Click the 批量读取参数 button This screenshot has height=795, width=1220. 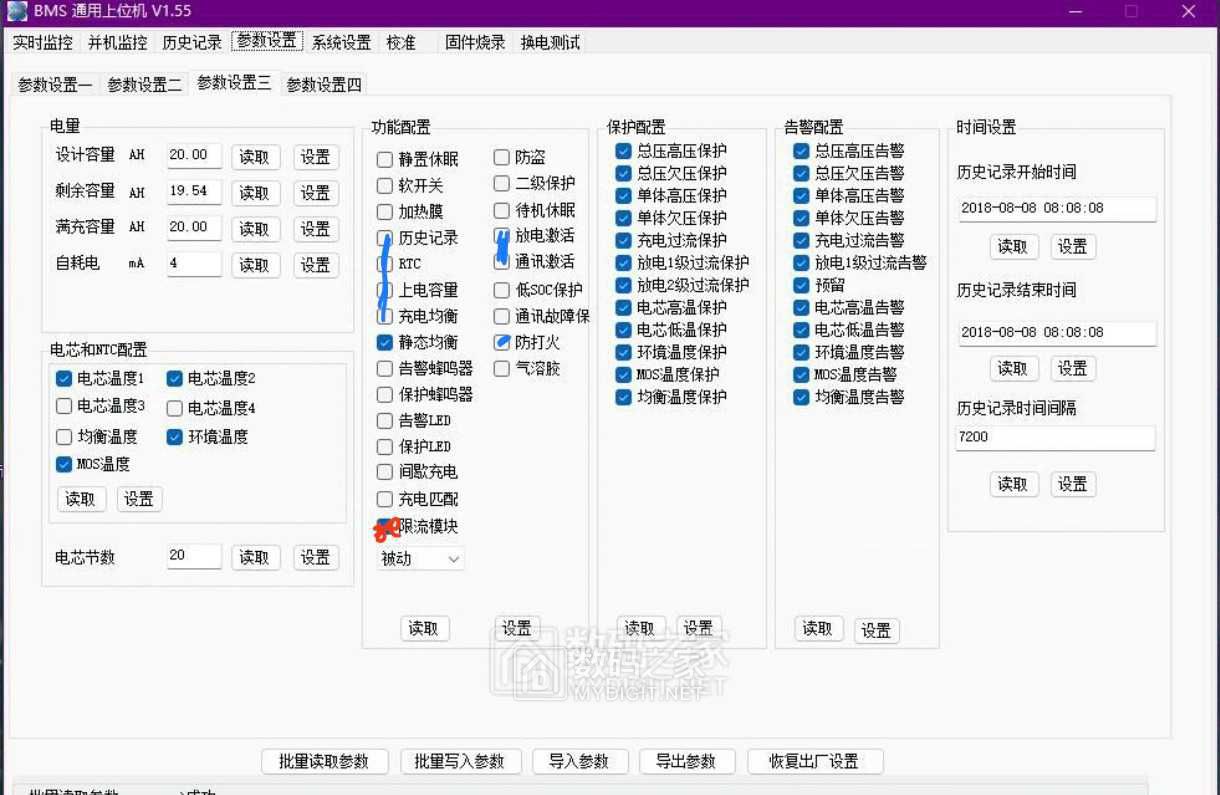click(x=324, y=761)
